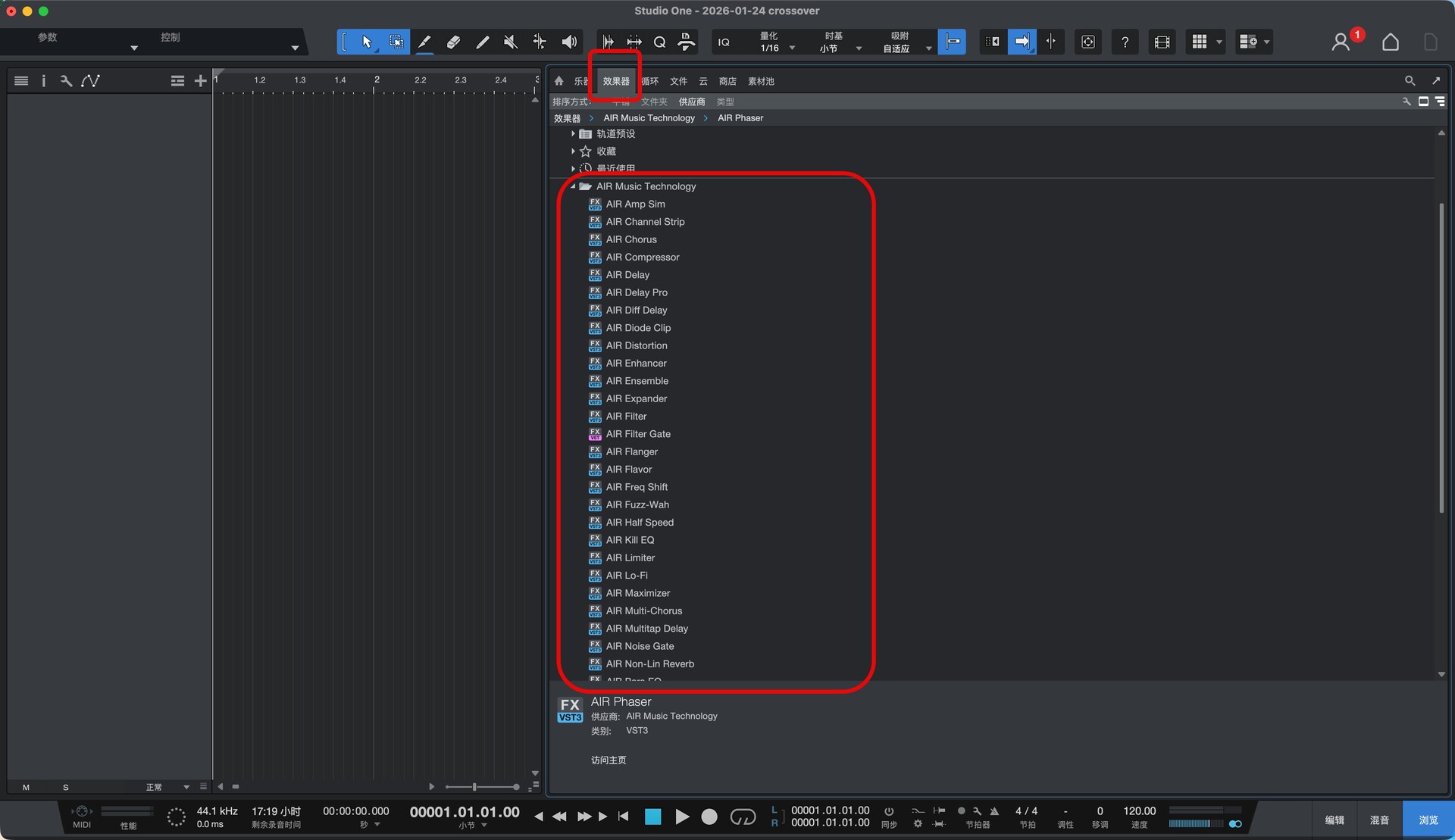This screenshot has height=840, width=1455.
Task: Collapse AIR Music Technology folder
Action: pos(573,186)
